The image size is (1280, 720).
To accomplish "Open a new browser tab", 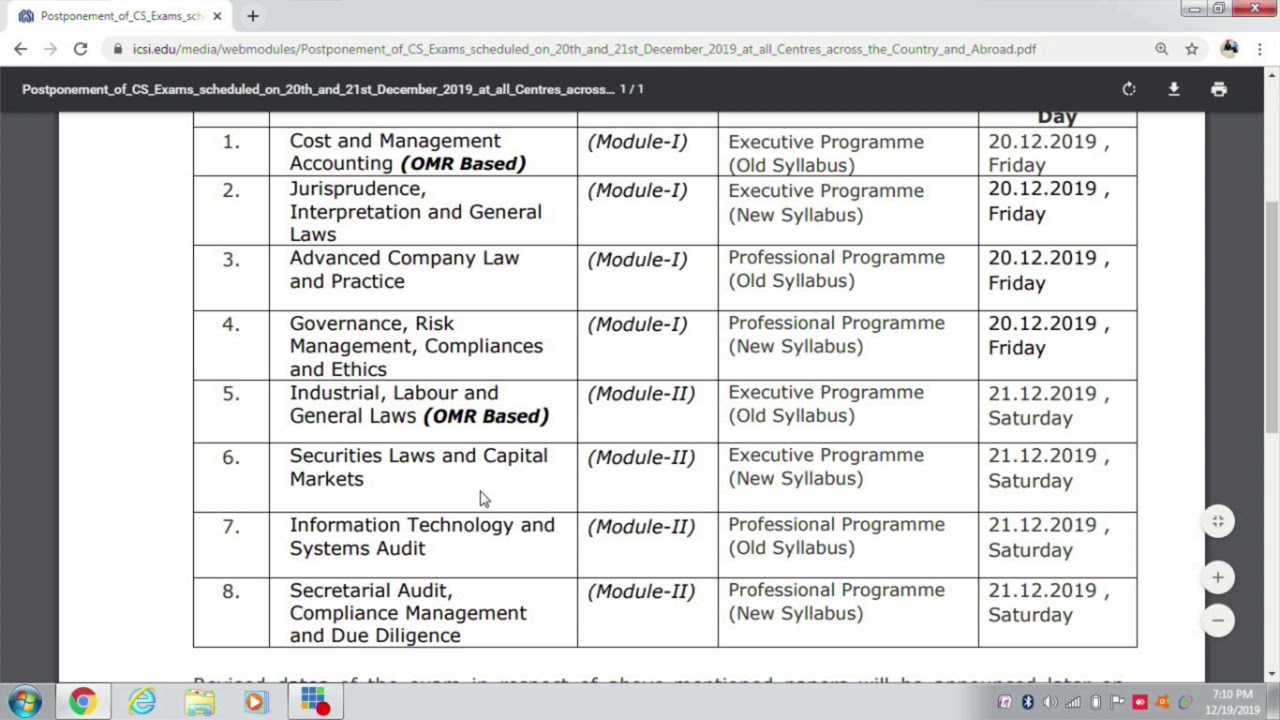I will 253,16.
